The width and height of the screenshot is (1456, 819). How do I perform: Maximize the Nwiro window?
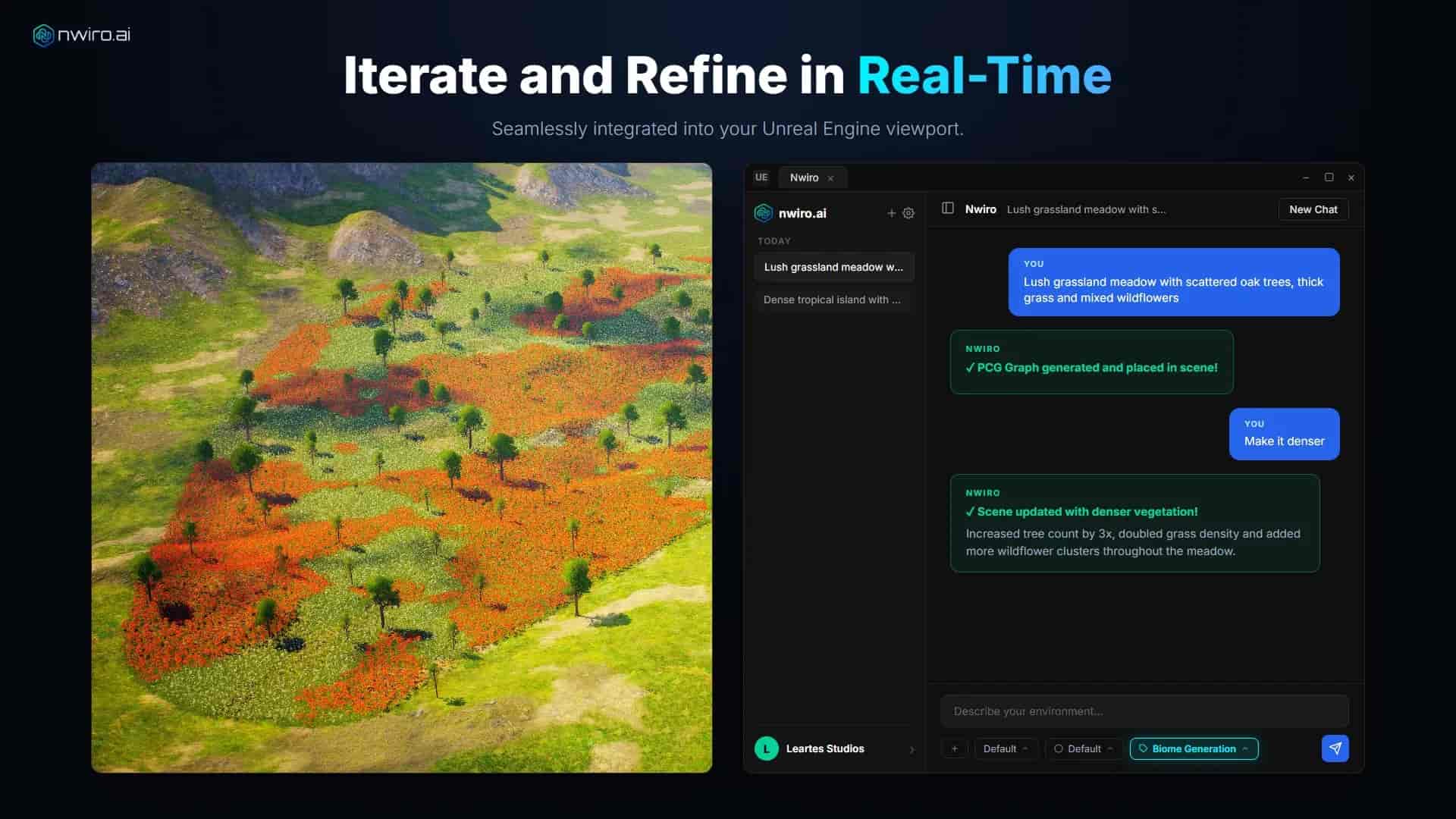point(1329,177)
